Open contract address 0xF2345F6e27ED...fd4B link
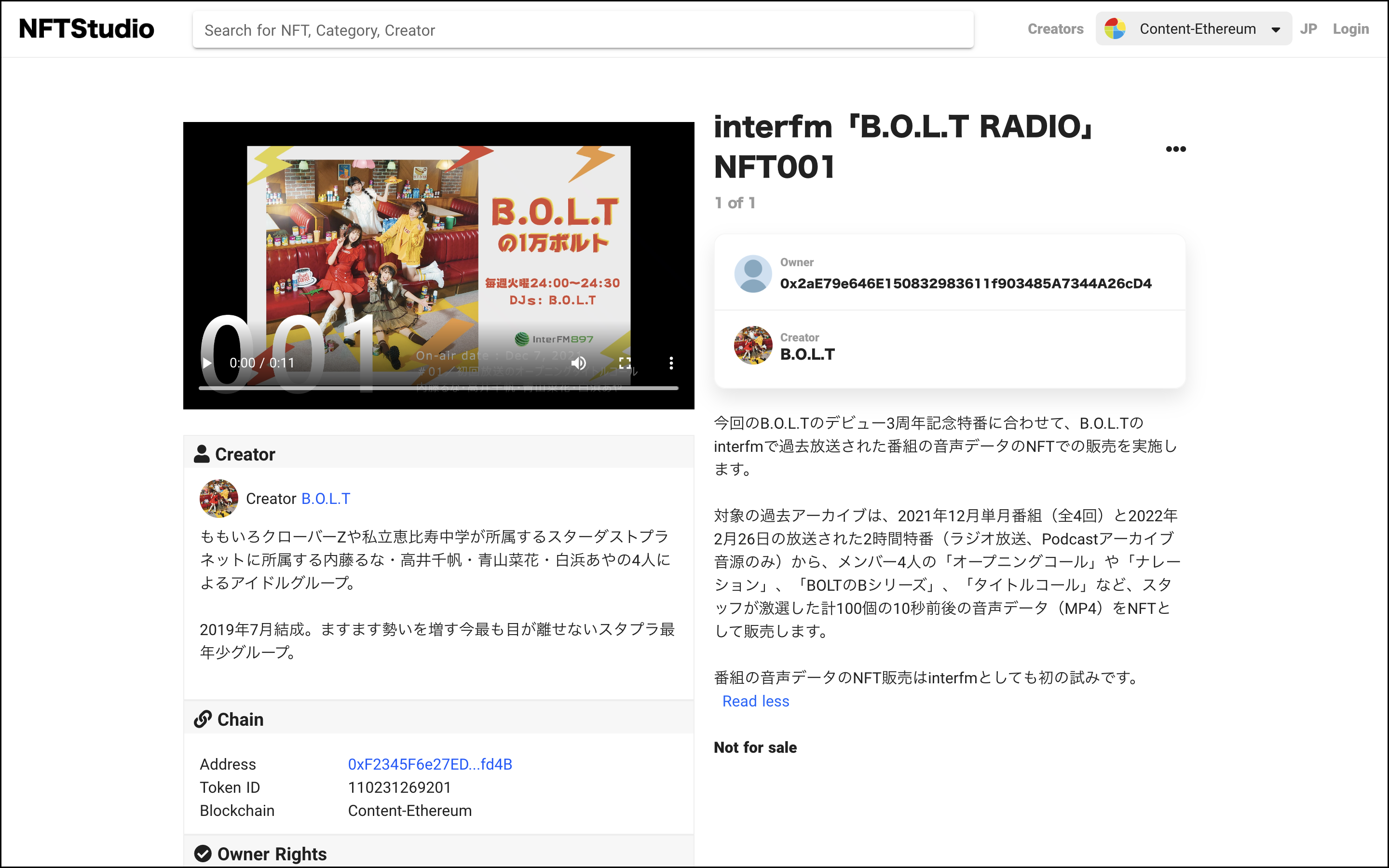Screen dimensions: 1389x868 pyautogui.click(x=430, y=764)
